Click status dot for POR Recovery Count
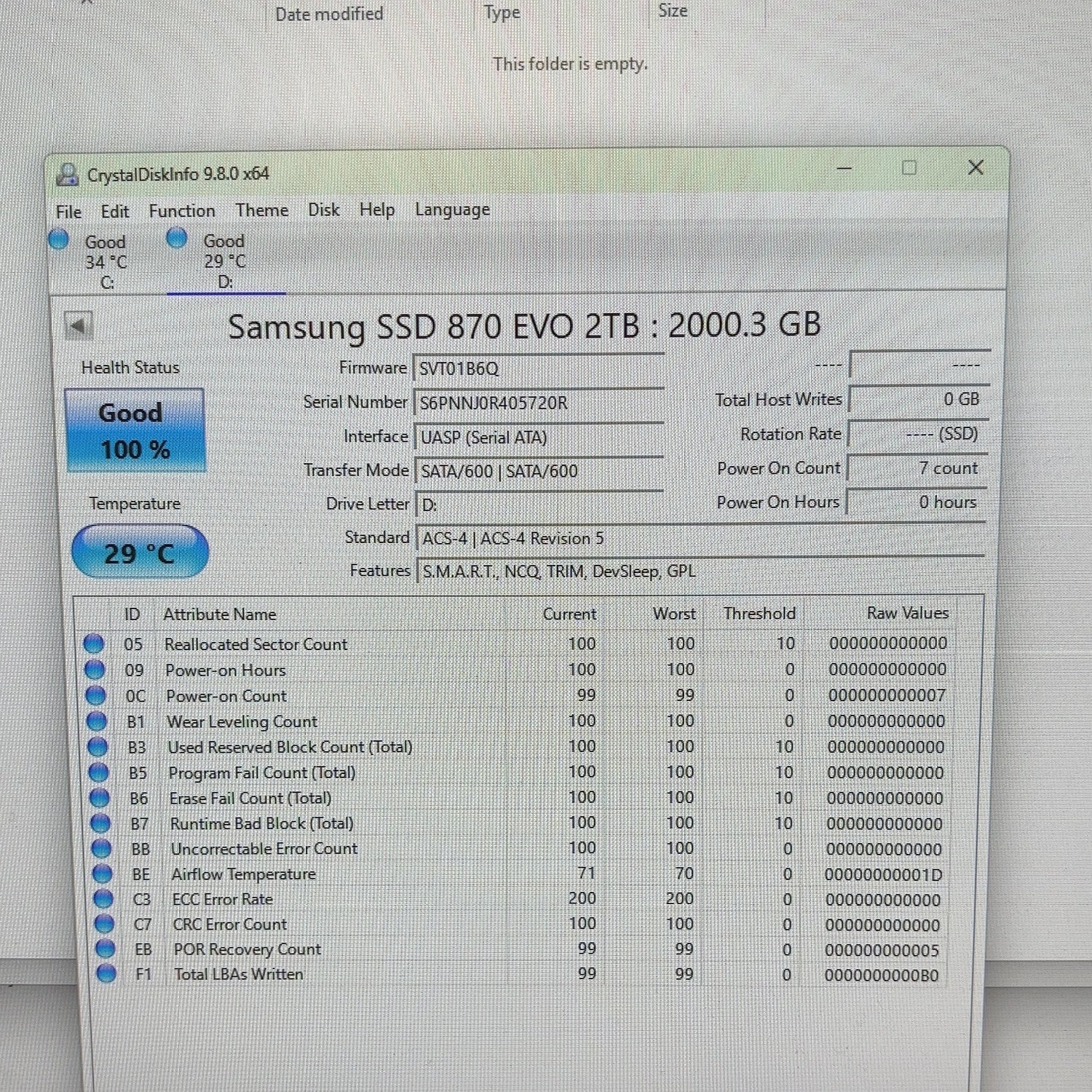Screen dimensions: 1092x1092 [106, 949]
